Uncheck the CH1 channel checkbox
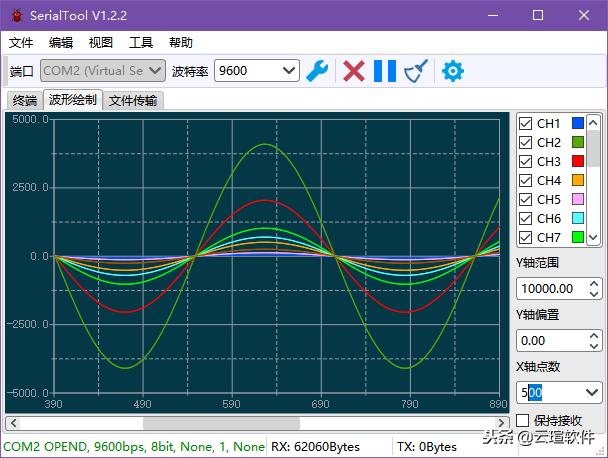Screen dimensions: 608x458 pos(525,124)
